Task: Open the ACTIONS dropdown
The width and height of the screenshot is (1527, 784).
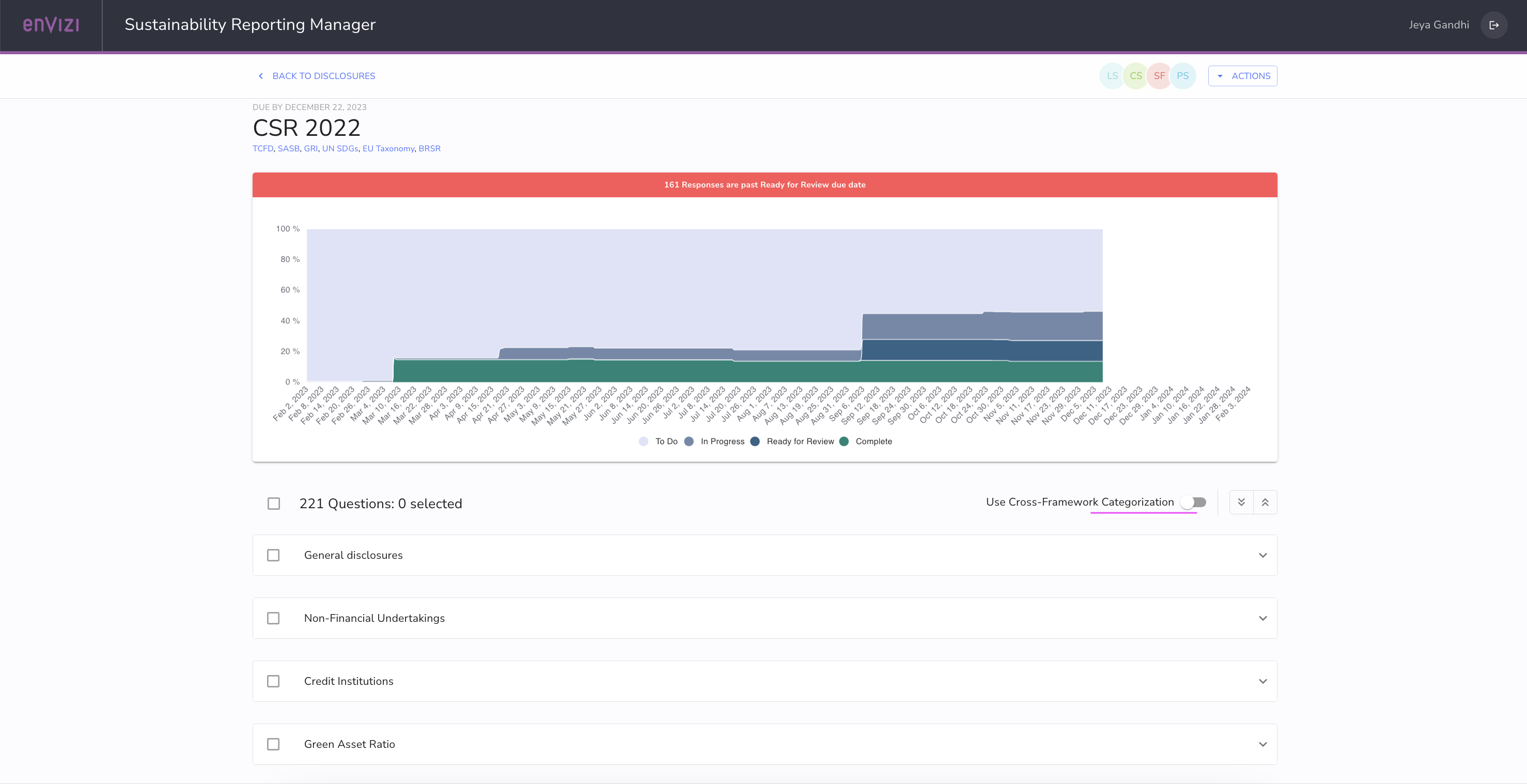Action: (x=1242, y=75)
